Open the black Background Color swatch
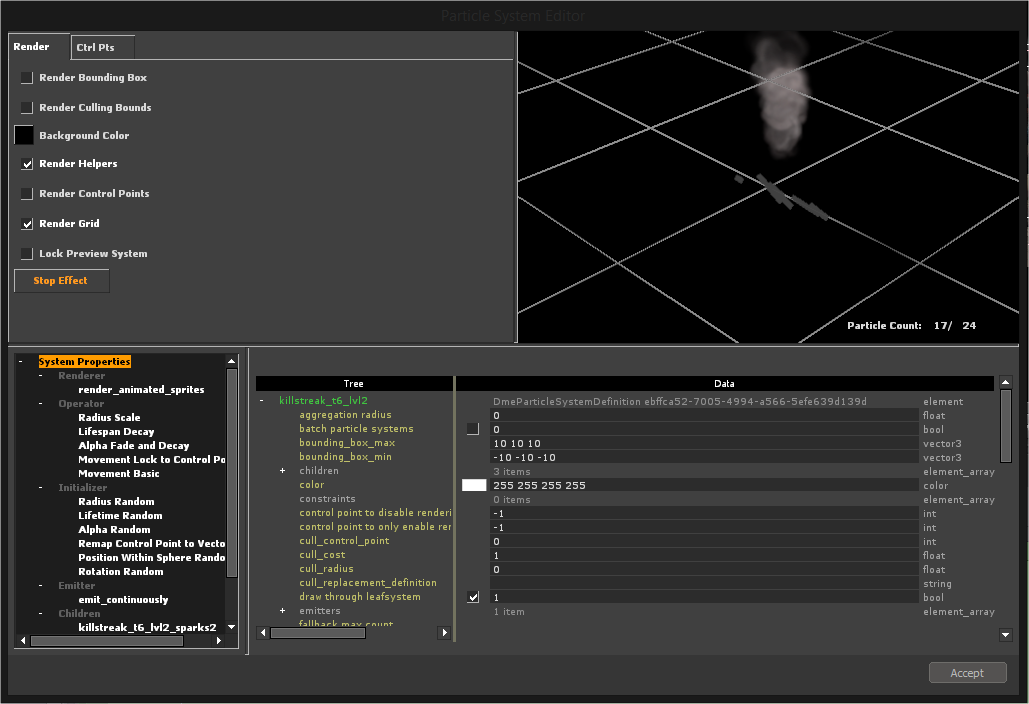Viewport: 1029px width, 704px height. coord(24,135)
